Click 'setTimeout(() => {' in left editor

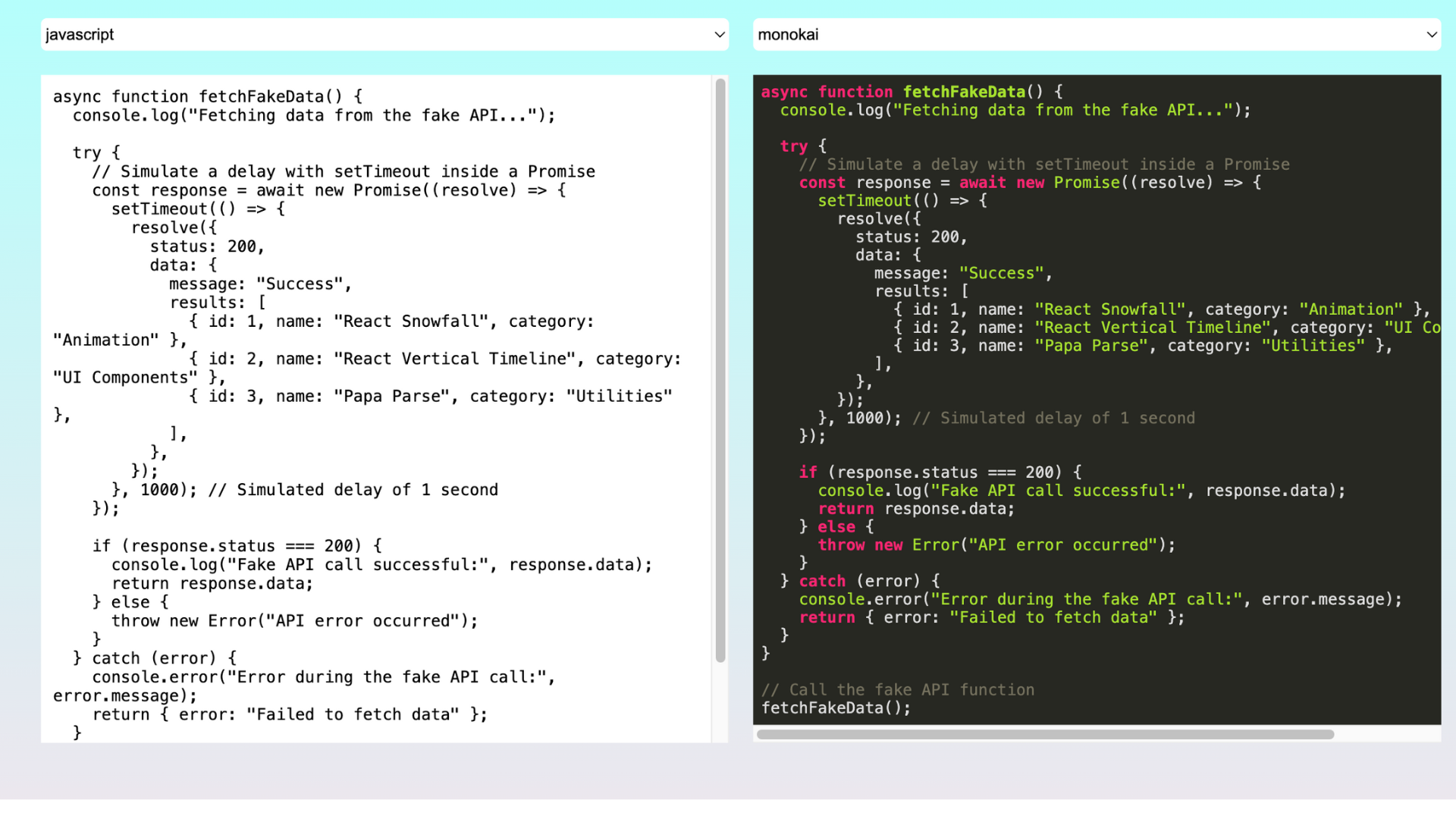(x=198, y=209)
